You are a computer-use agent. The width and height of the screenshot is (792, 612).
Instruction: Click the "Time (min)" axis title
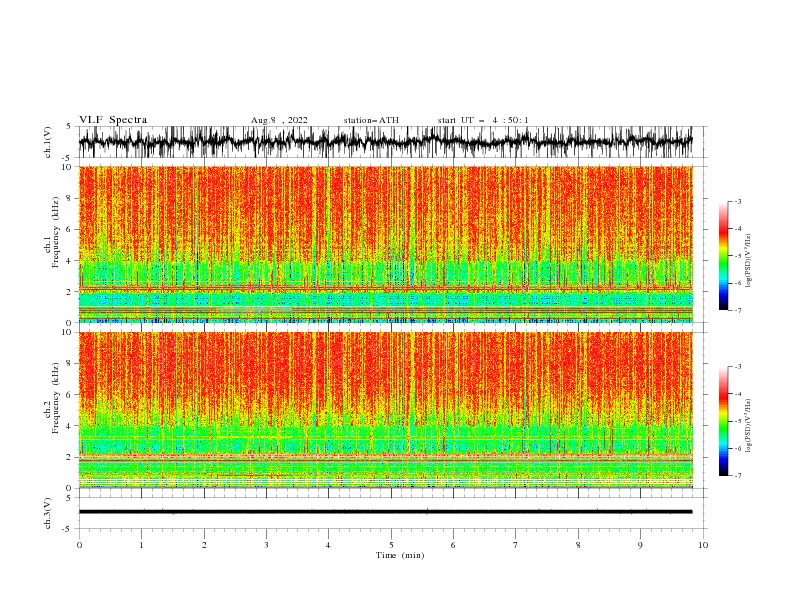400,555
